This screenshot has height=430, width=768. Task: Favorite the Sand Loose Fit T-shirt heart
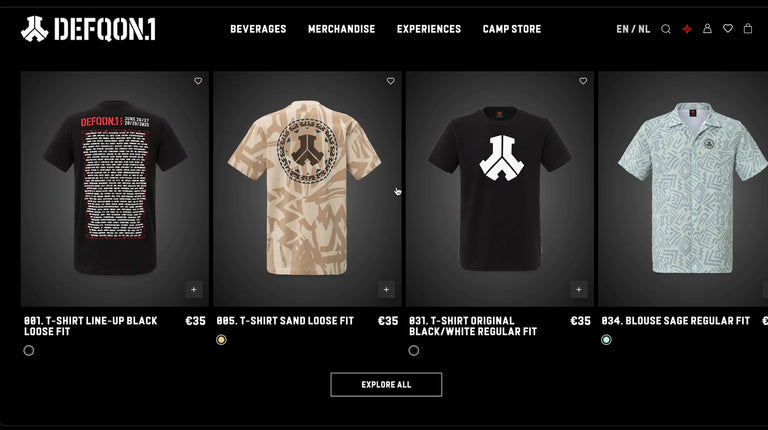[x=390, y=81]
